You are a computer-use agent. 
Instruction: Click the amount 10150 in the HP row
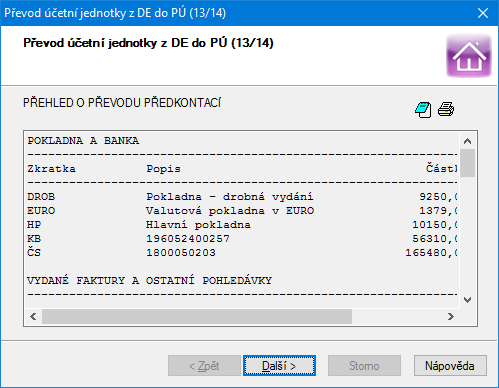click(435, 225)
